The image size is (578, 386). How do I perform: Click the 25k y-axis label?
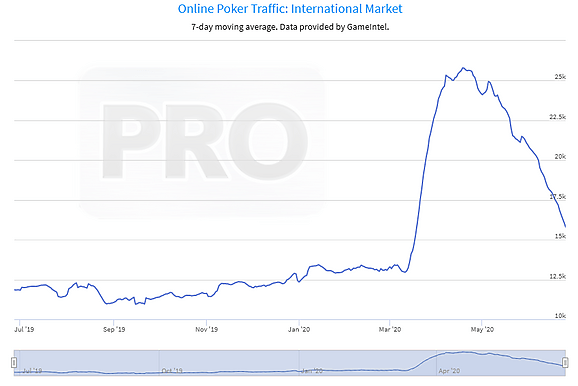pyautogui.click(x=560, y=77)
